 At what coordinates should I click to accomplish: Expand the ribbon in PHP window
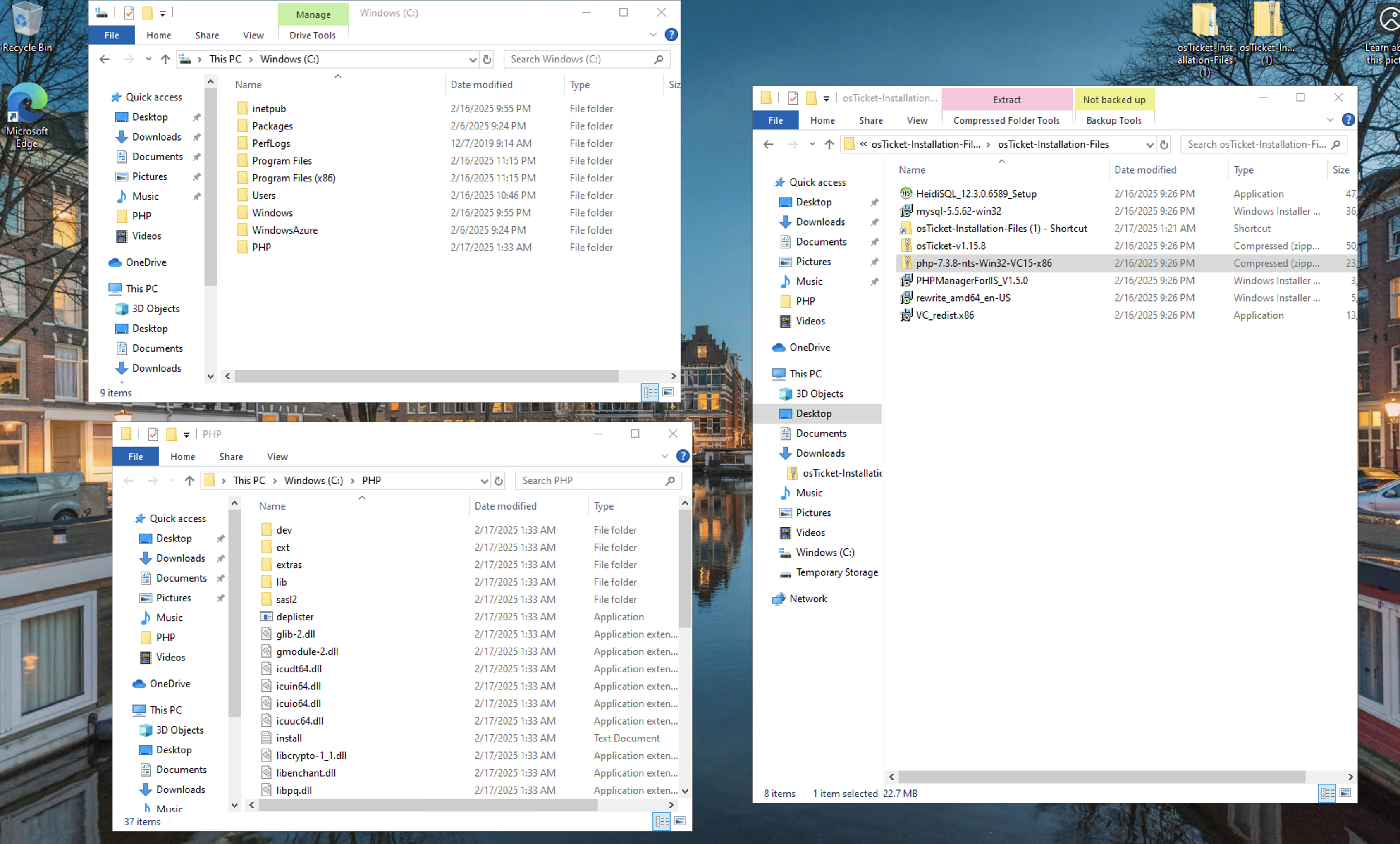point(665,456)
